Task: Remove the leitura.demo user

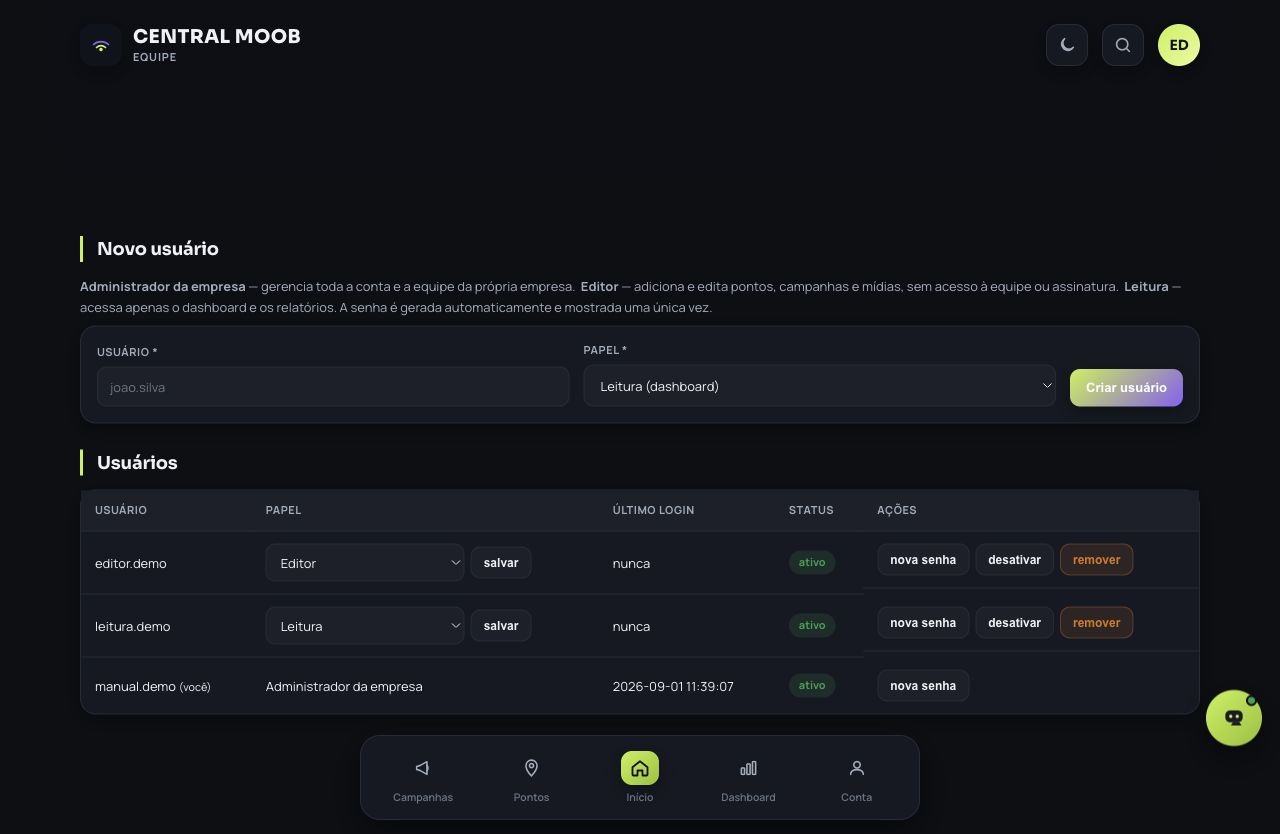Action: (1097, 623)
